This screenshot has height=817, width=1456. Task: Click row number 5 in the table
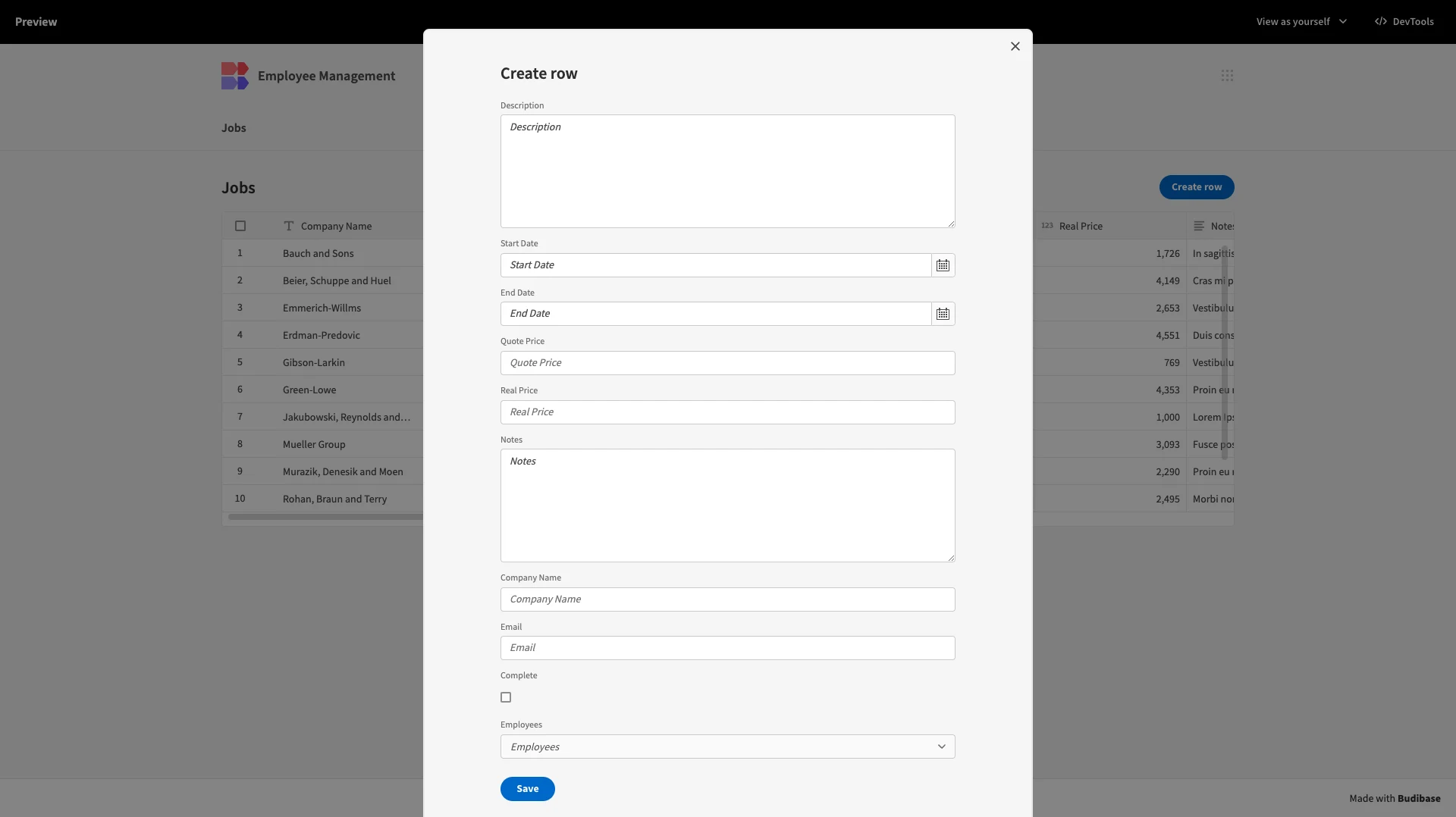[240, 362]
